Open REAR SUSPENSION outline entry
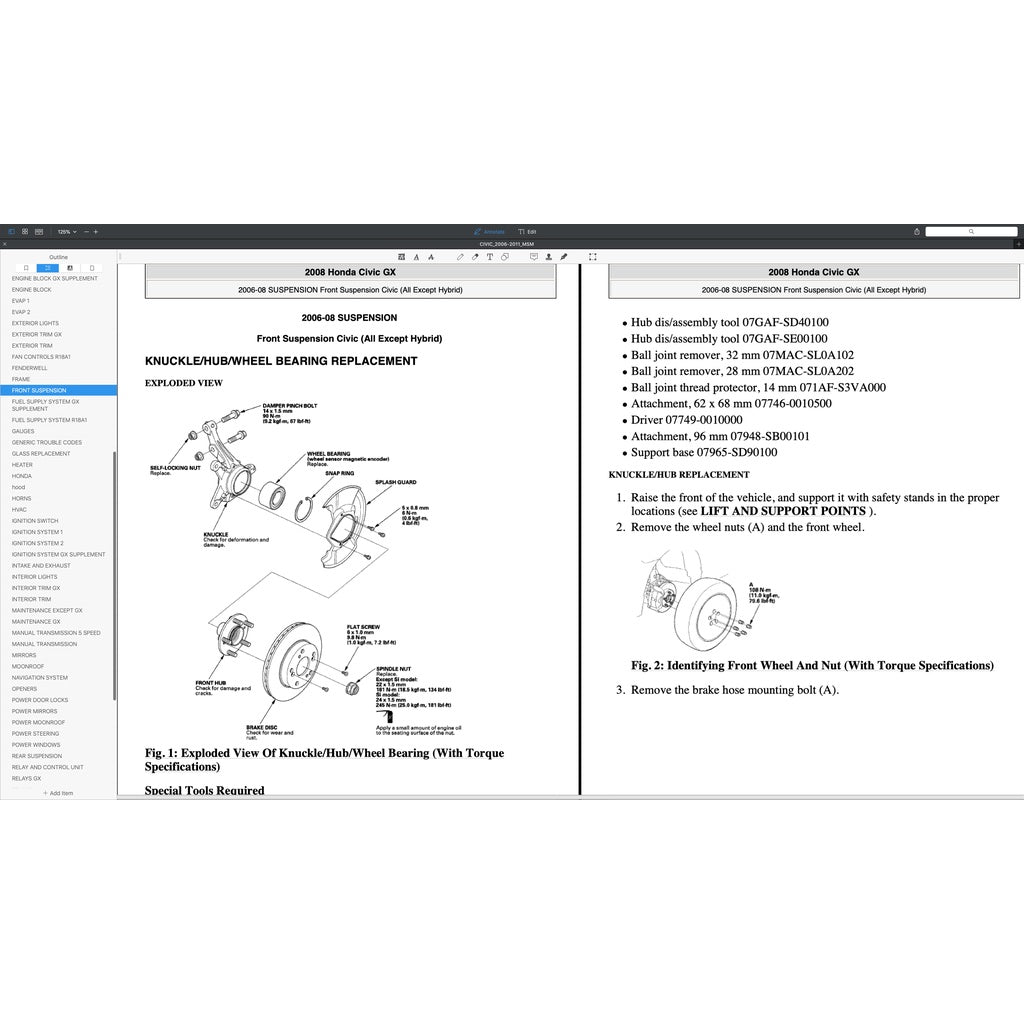1024x1024 pixels. [37, 756]
